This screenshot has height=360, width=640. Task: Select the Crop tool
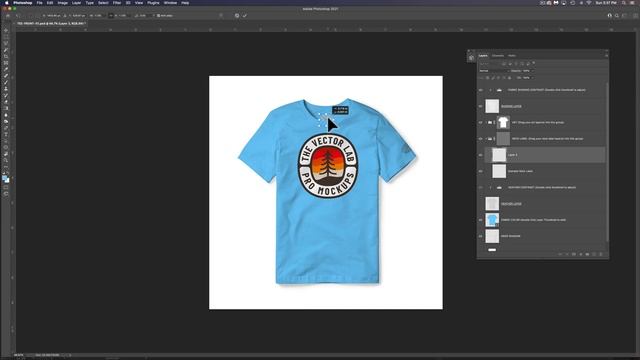pyautogui.click(x=6, y=56)
